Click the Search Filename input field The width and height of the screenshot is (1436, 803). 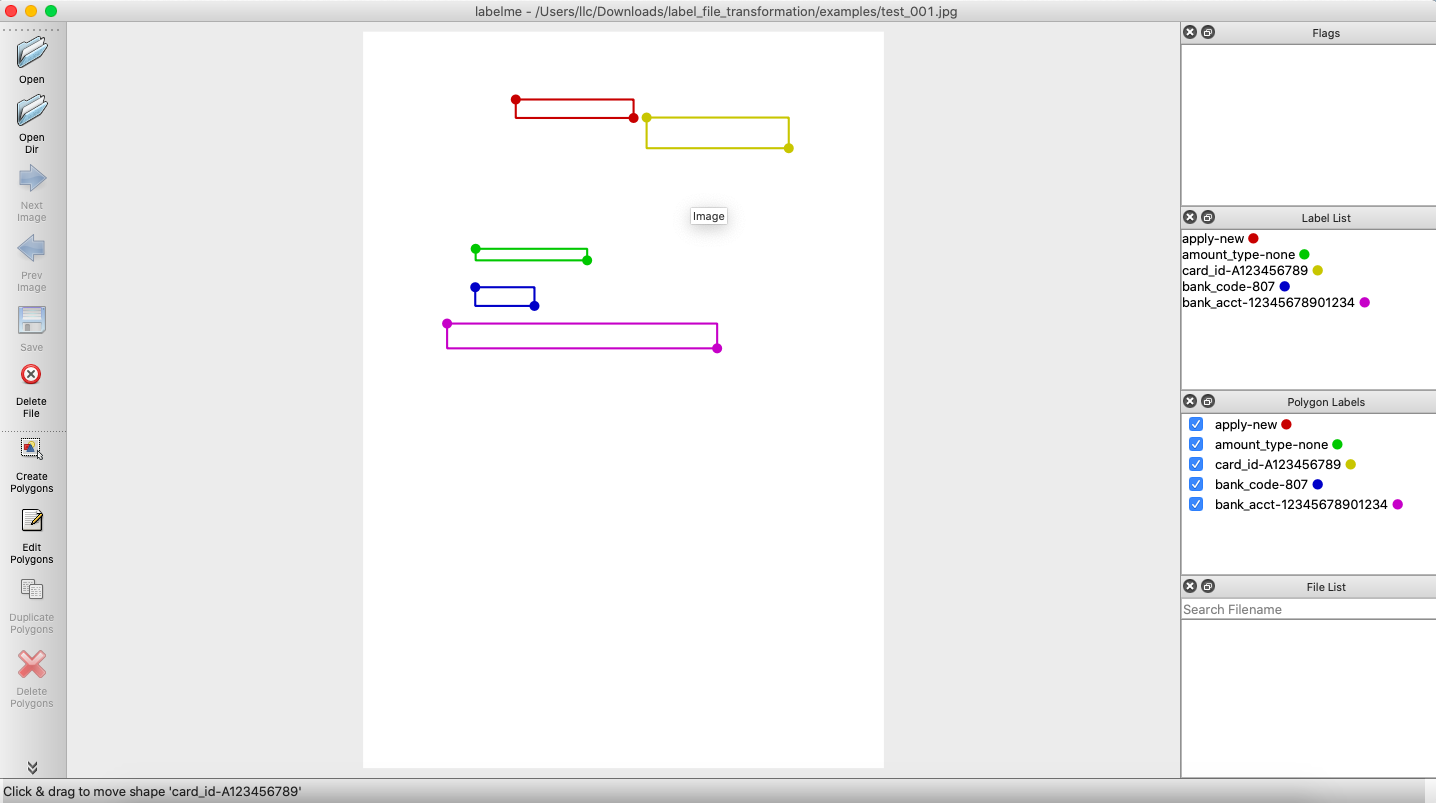point(1308,609)
